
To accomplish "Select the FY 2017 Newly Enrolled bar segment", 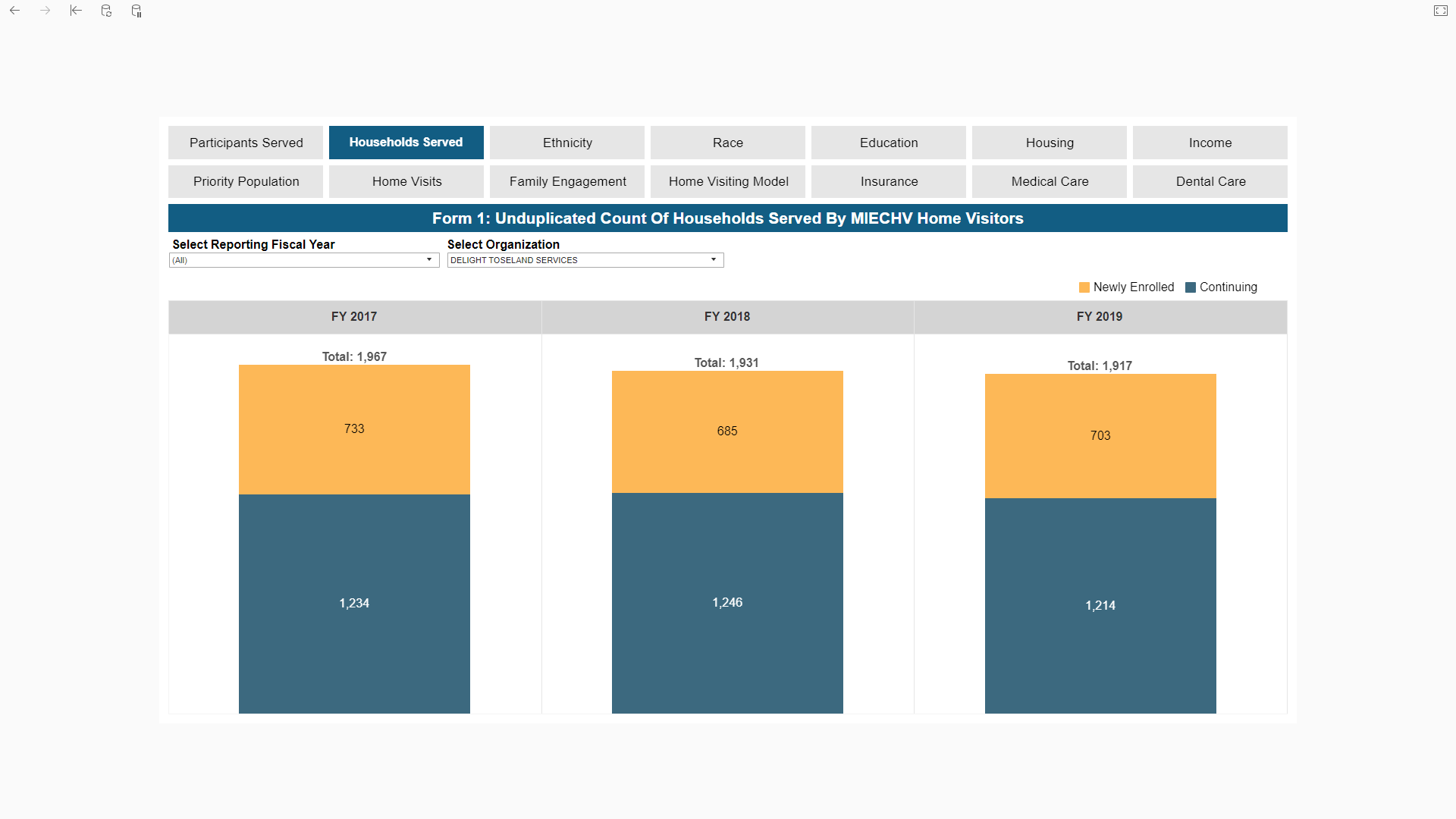I will [x=354, y=429].
